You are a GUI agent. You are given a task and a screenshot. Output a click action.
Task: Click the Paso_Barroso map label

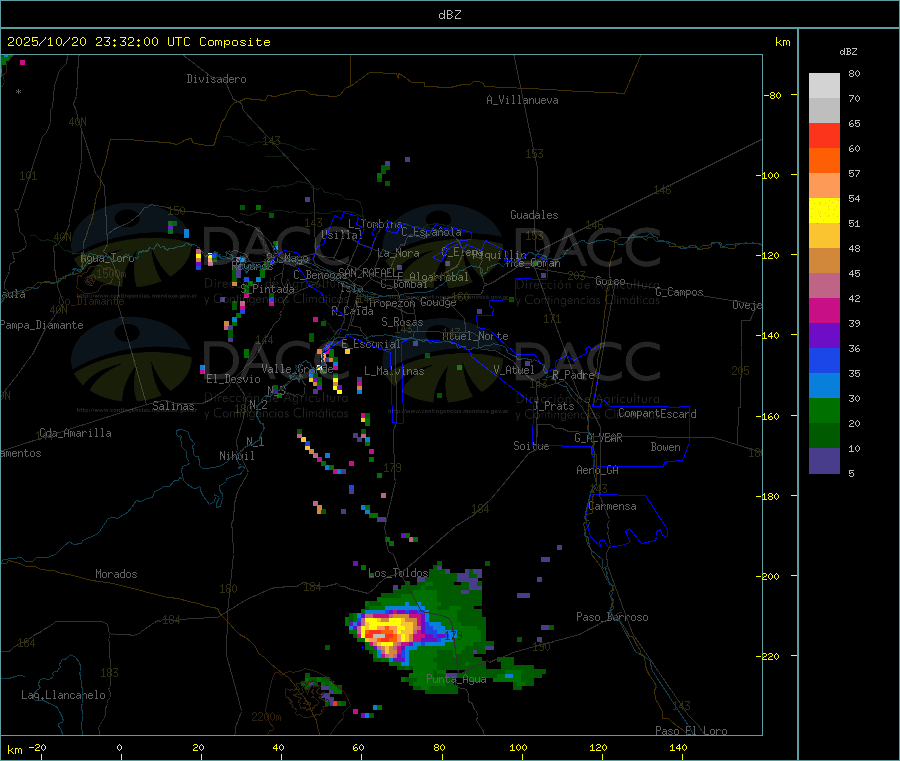pos(612,617)
